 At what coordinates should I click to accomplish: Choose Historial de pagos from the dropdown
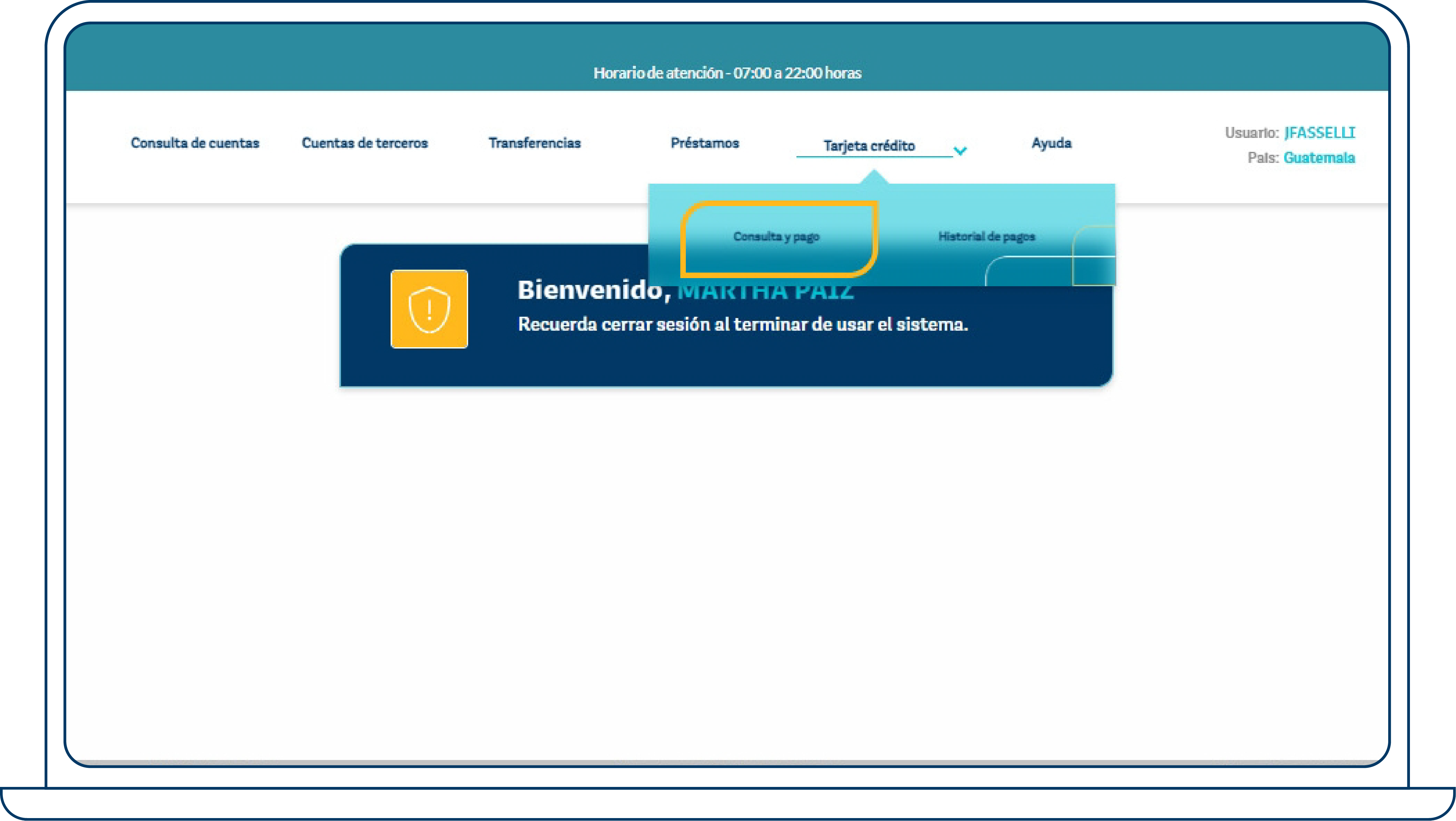pyautogui.click(x=987, y=237)
